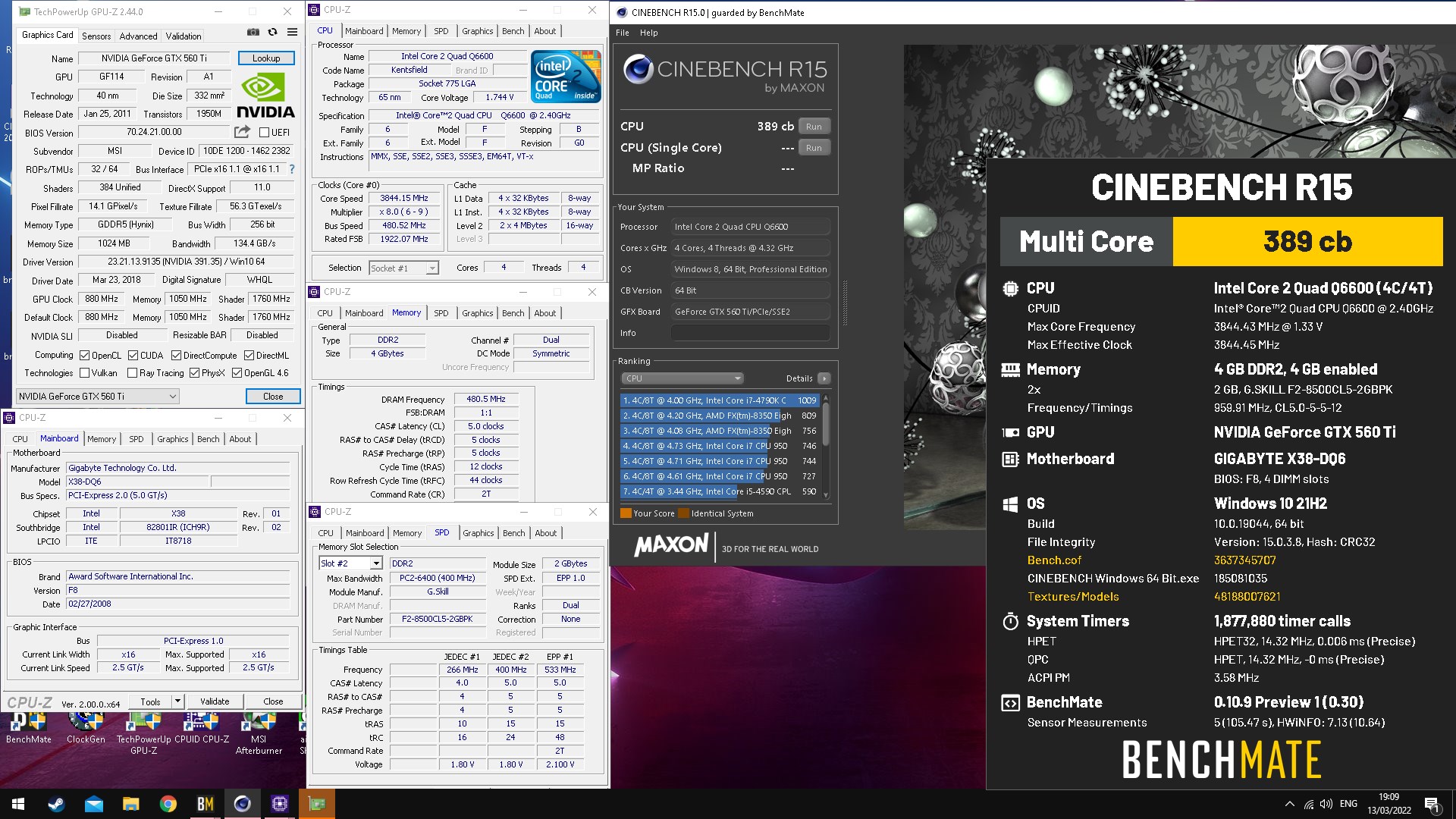Click Cinebench ranking list scrollbar

[826, 446]
